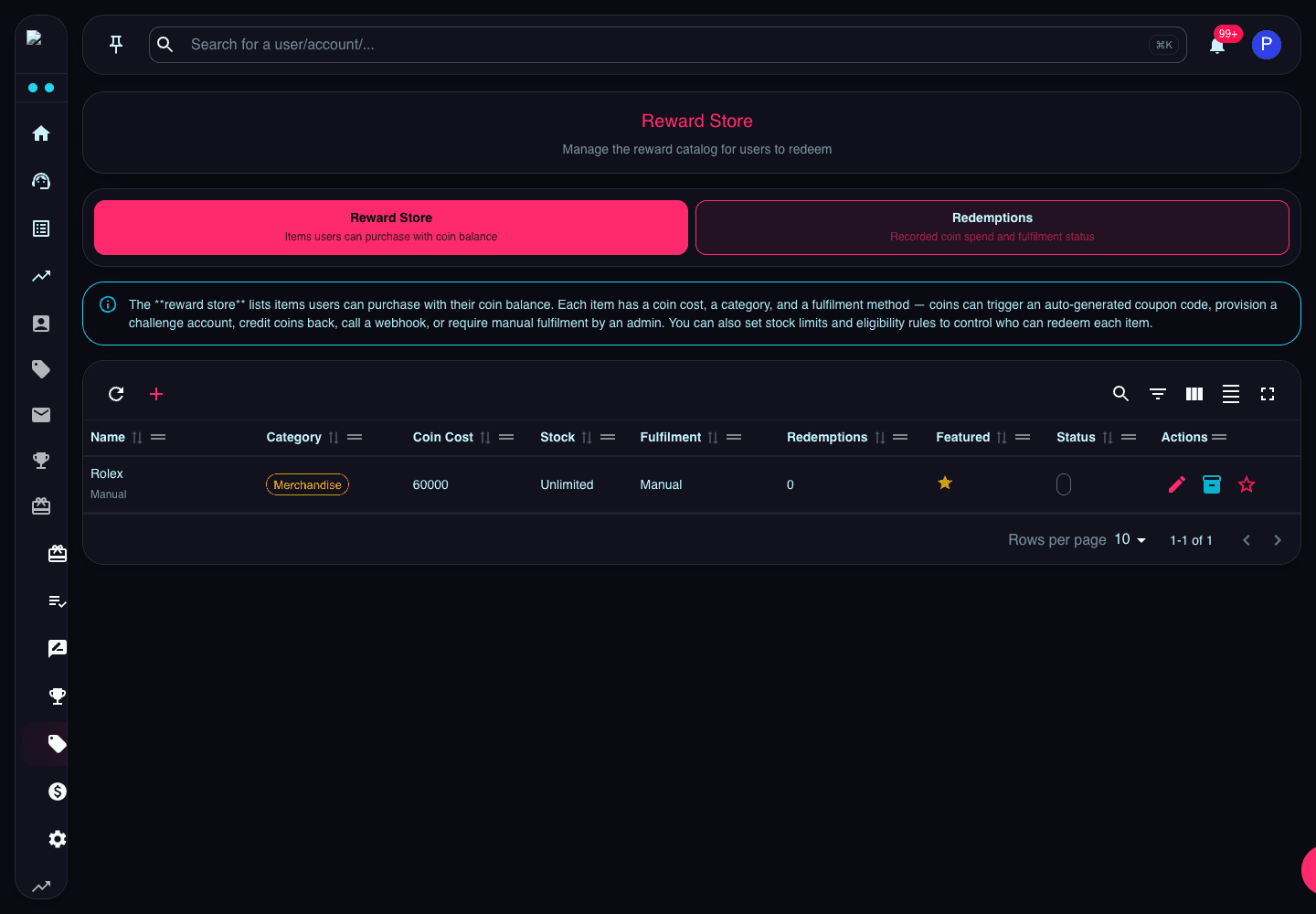Change row density icon
1316x914 pixels.
pos(1231,394)
